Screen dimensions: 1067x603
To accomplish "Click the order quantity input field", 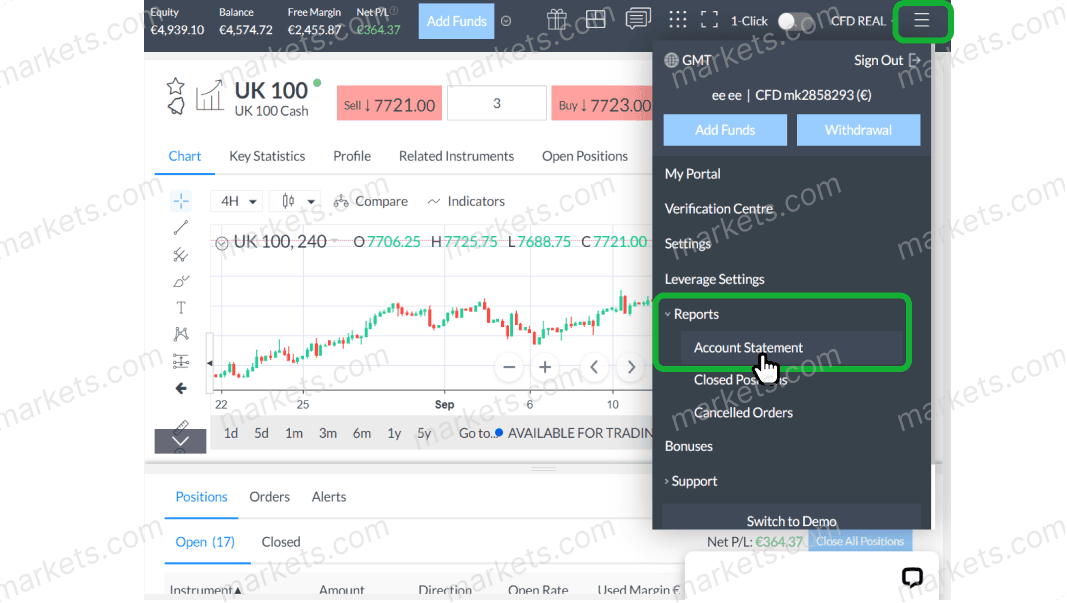I will click(x=497, y=102).
